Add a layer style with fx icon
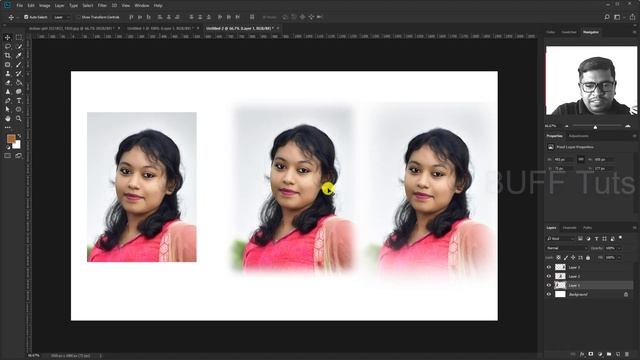The image size is (640, 360). tap(582, 354)
